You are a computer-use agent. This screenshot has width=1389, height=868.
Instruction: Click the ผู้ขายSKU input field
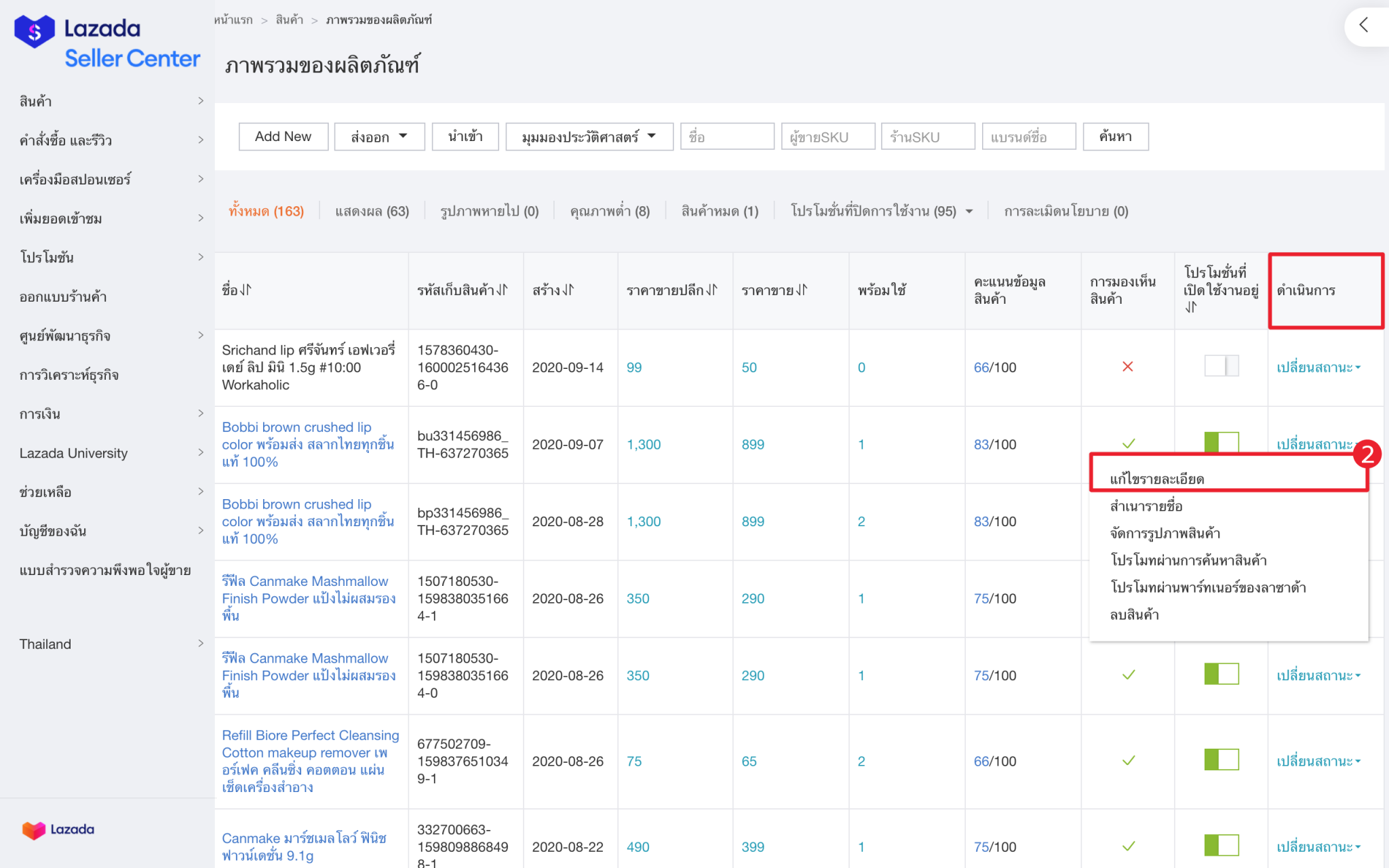(828, 136)
